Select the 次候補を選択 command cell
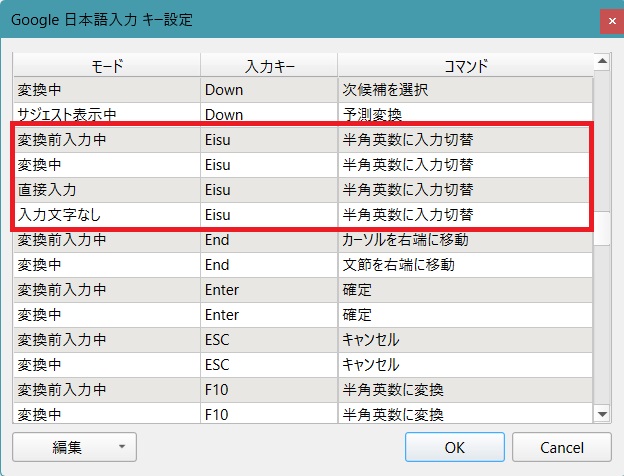624x476 pixels. (465, 89)
